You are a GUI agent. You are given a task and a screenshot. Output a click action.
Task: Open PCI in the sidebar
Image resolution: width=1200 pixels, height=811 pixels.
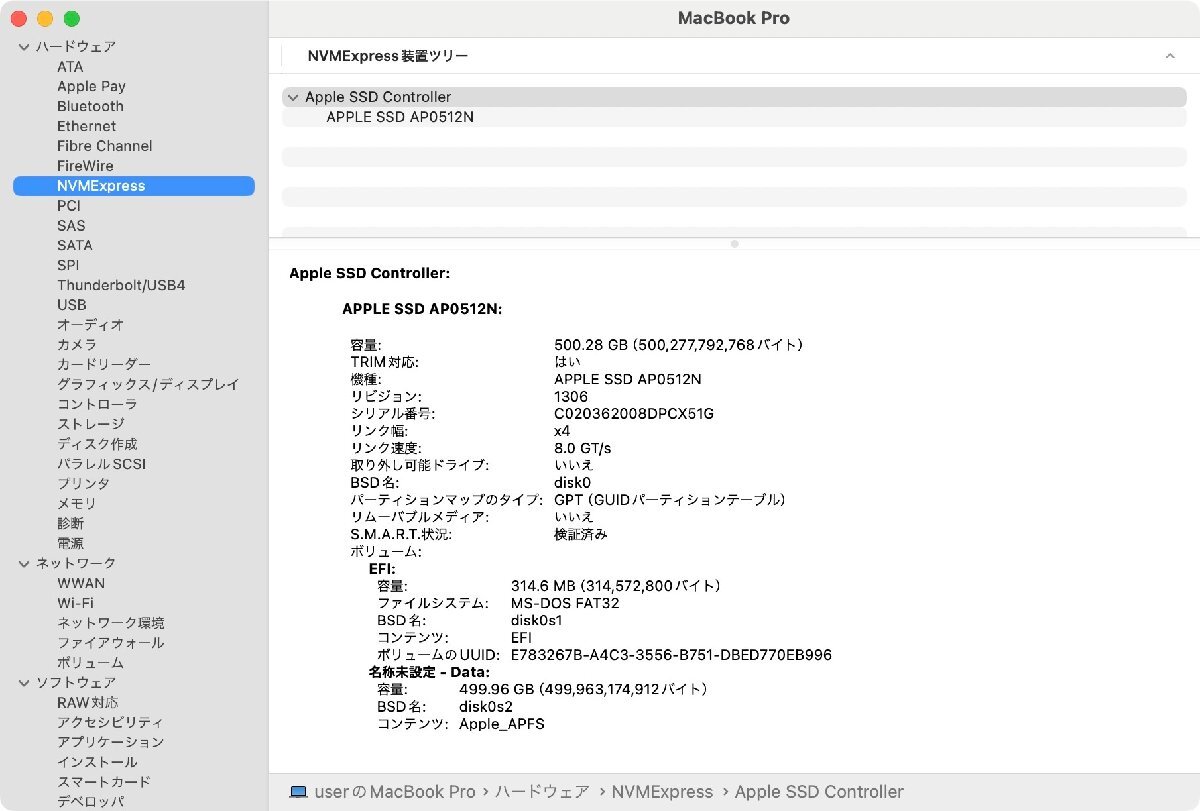pyautogui.click(x=69, y=205)
